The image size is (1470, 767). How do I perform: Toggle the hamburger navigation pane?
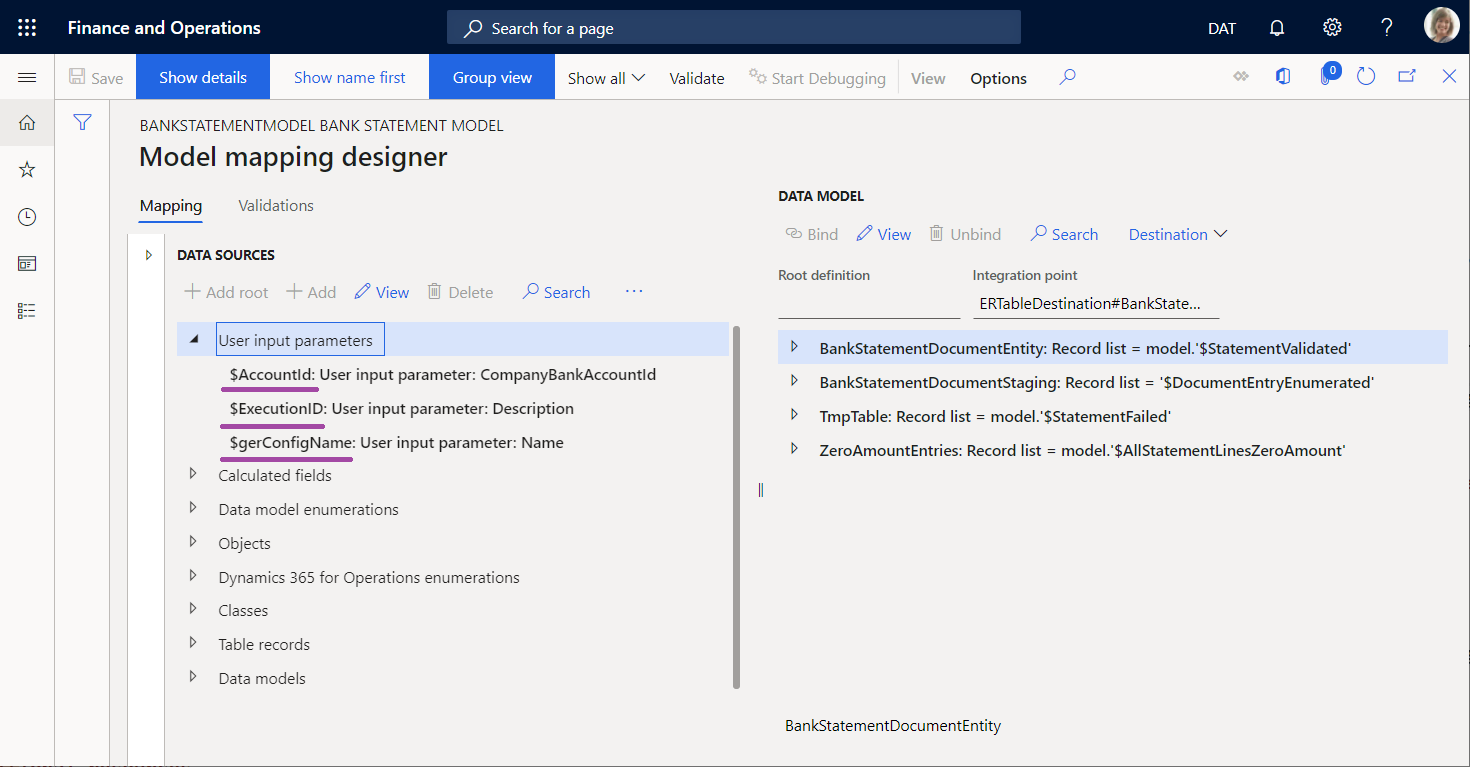[27, 76]
